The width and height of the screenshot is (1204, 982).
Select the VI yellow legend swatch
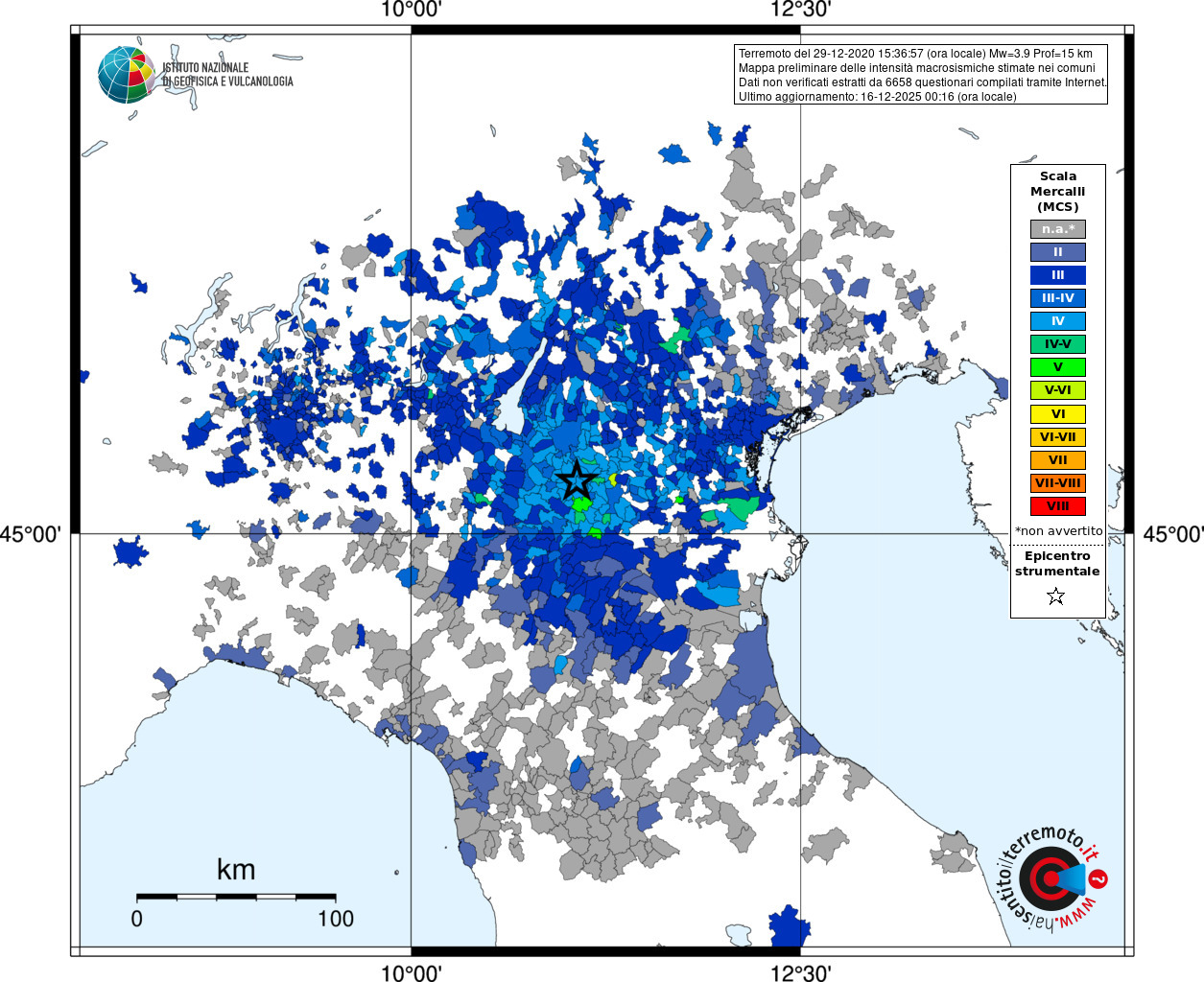click(1058, 414)
